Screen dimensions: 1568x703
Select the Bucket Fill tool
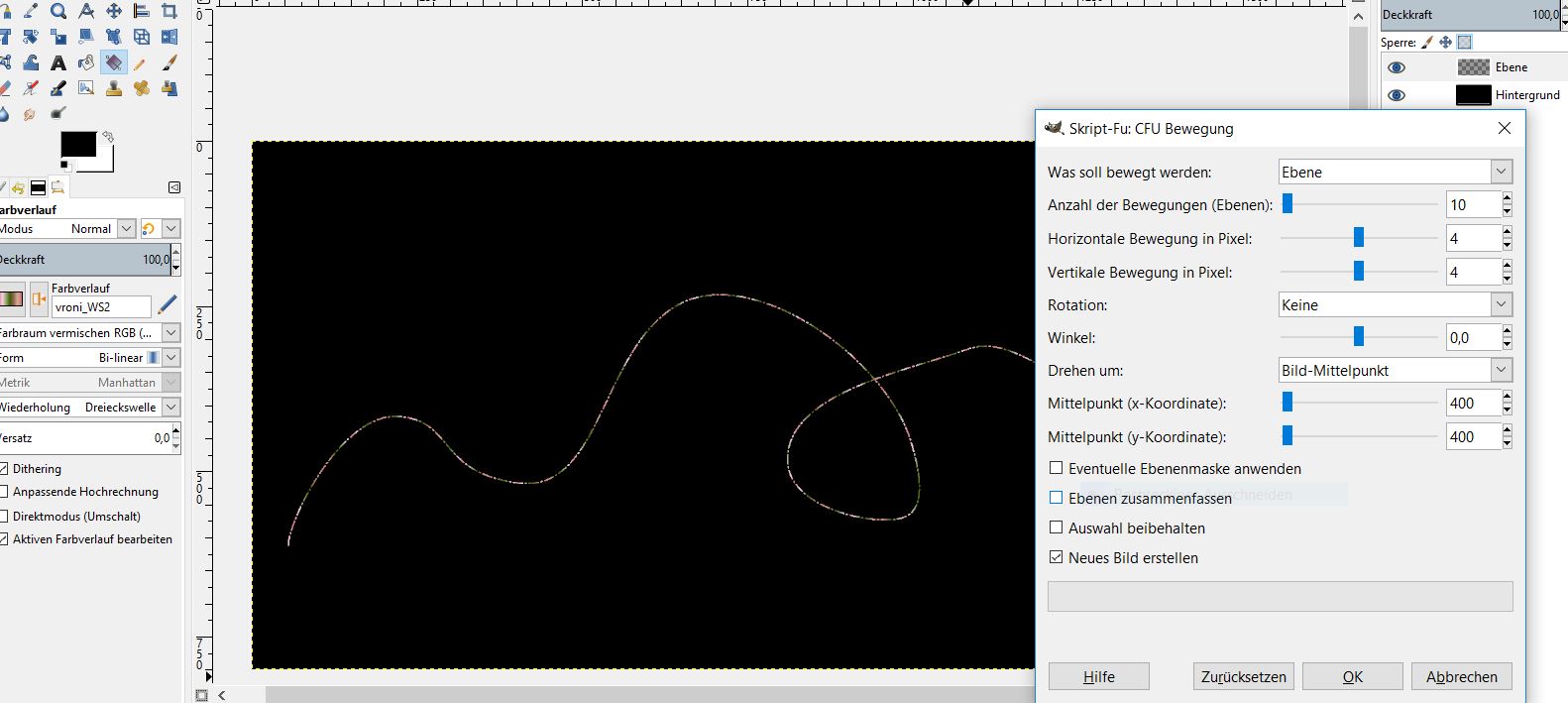[86, 62]
